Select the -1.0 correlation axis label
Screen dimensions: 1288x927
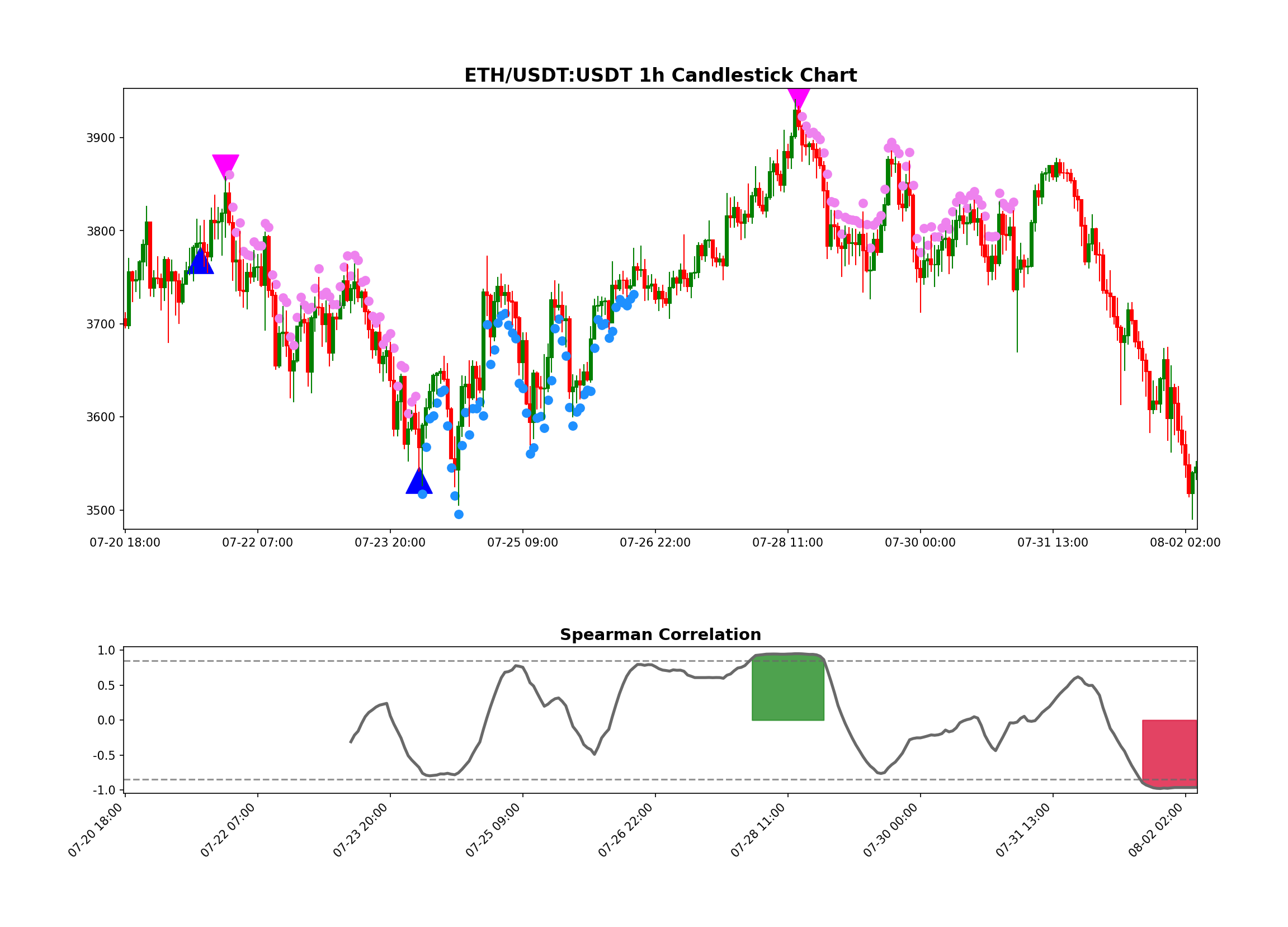[x=105, y=790]
